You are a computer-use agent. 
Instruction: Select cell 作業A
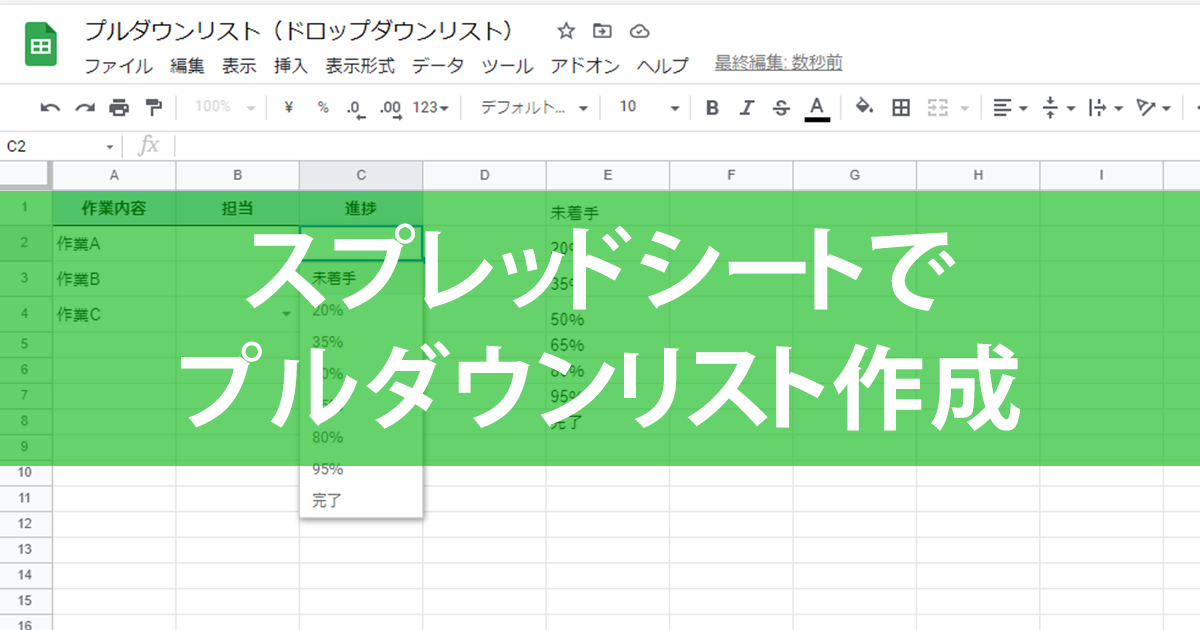114,243
